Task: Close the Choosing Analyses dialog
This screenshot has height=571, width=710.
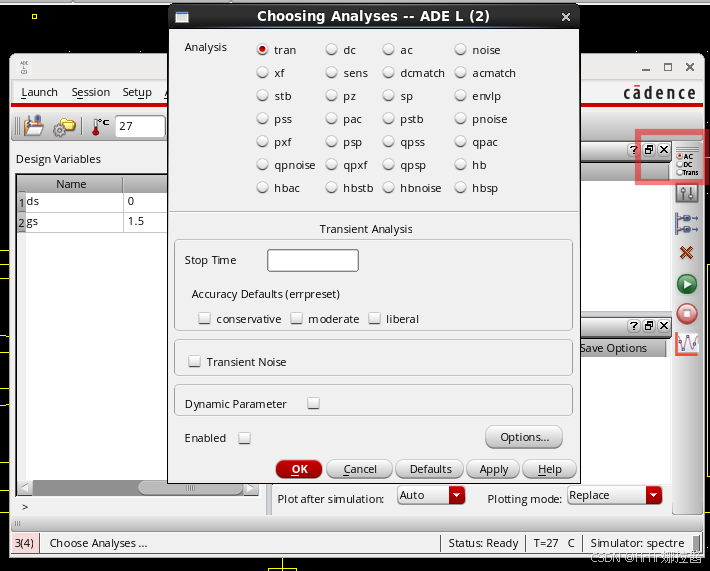Action: coord(566,17)
